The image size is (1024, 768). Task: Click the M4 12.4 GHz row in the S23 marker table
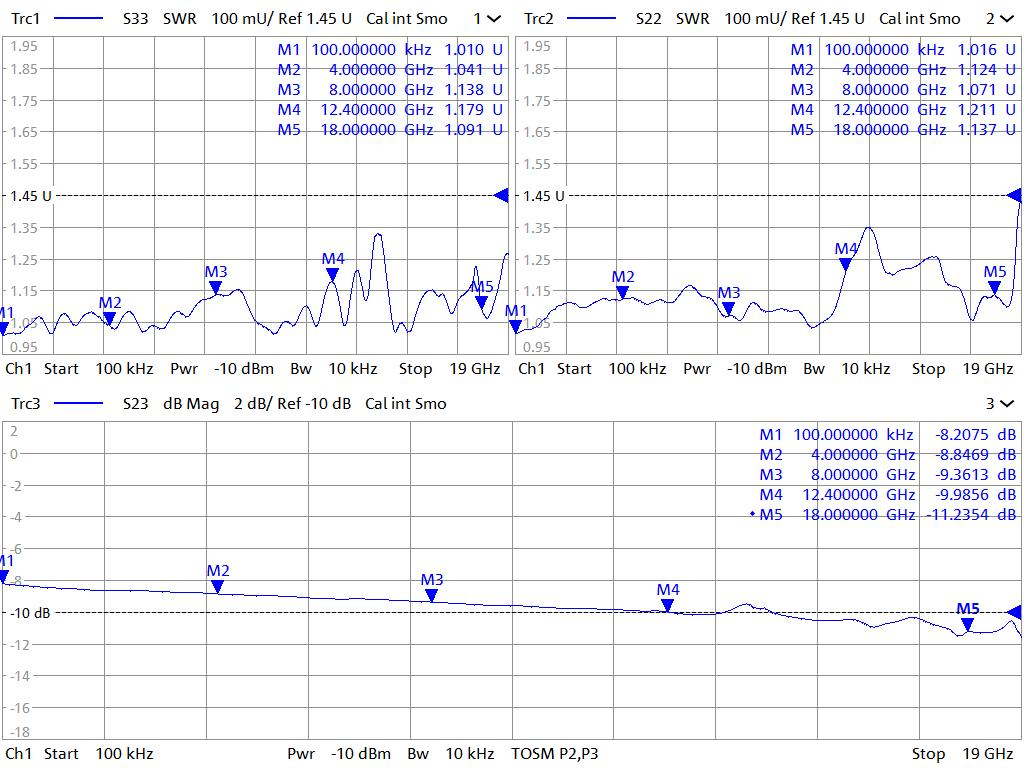[887, 495]
